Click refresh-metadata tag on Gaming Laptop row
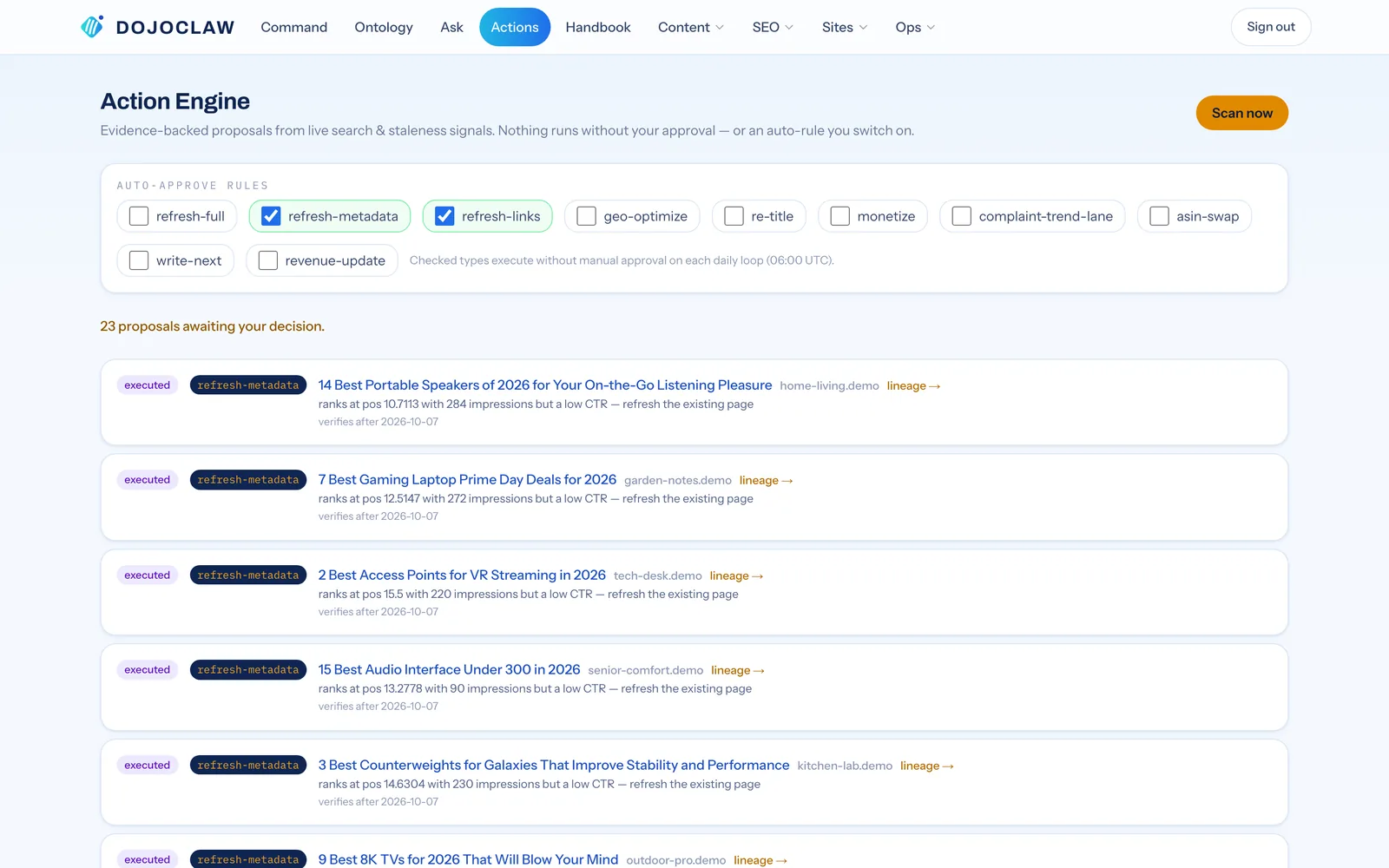1389x868 pixels. pos(248,479)
